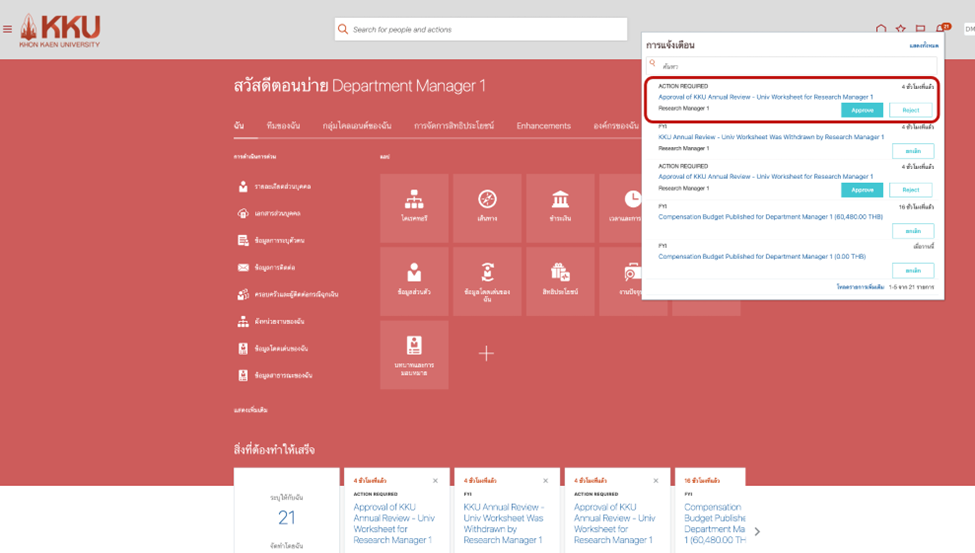975x553 pixels.
Task: Open the organization chart tile with hierarchy icon
Action: [x=414, y=206]
